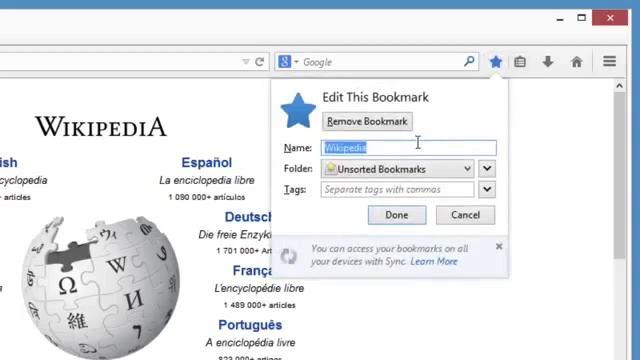Click 'La enciclopedia libre' text

[x=207, y=180]
